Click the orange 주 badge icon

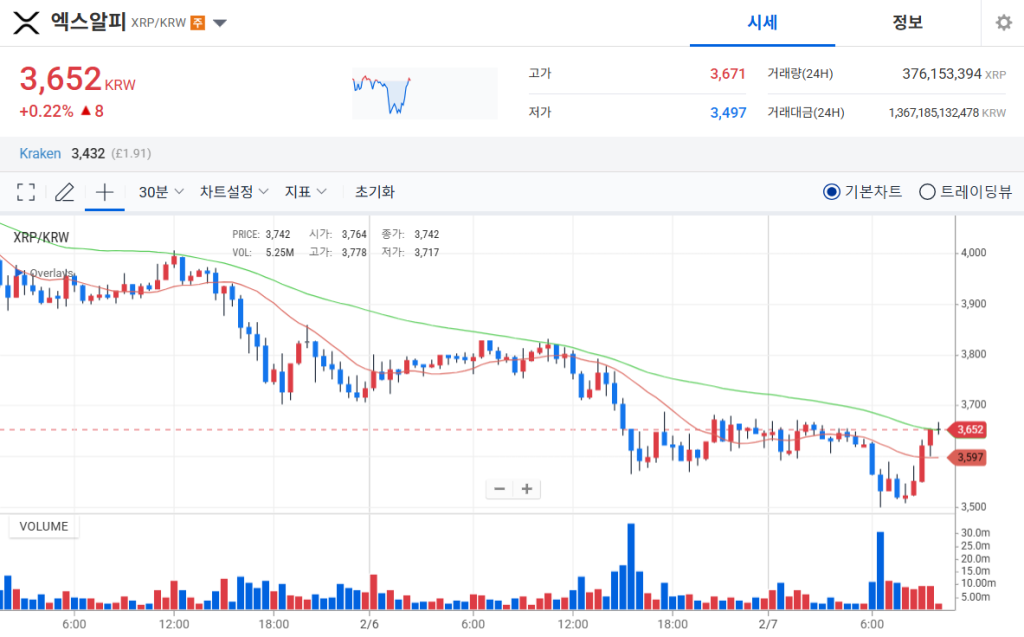[x=197, y=23]
